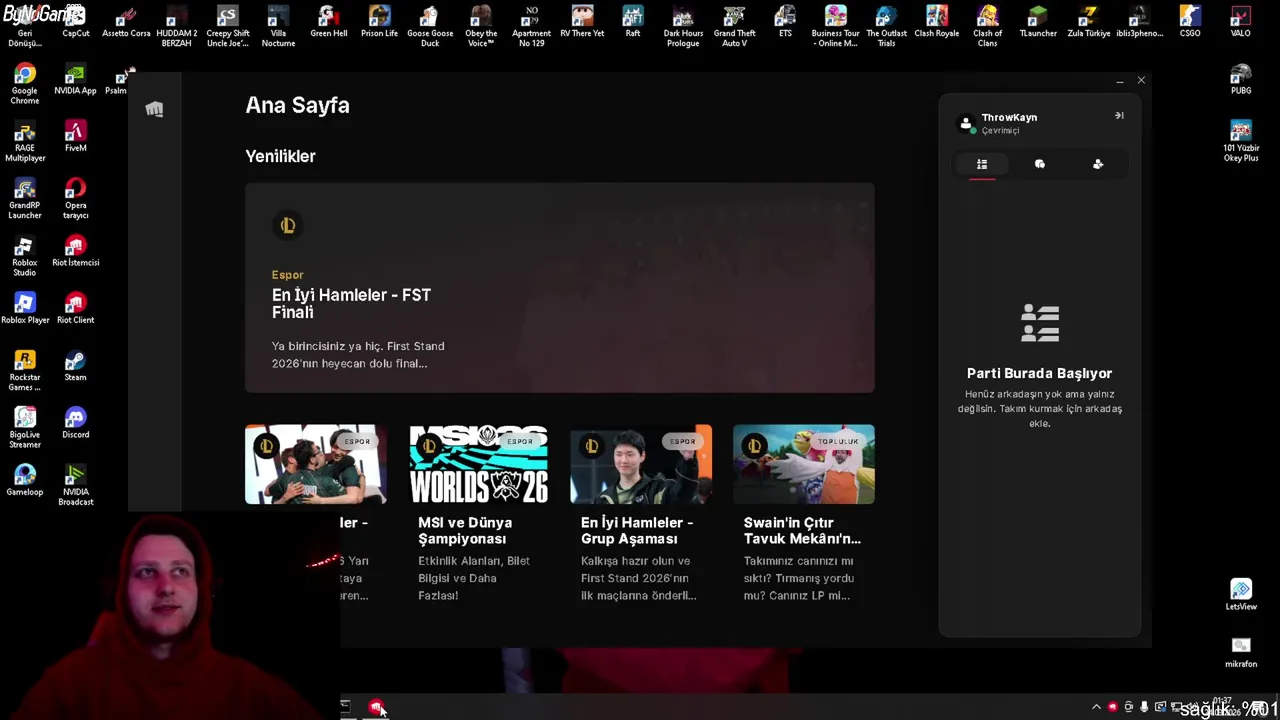This screenshot has width=1280, height=720.
Task: Open Zula Türkiye desktop icon
Action: point(1088,22)
